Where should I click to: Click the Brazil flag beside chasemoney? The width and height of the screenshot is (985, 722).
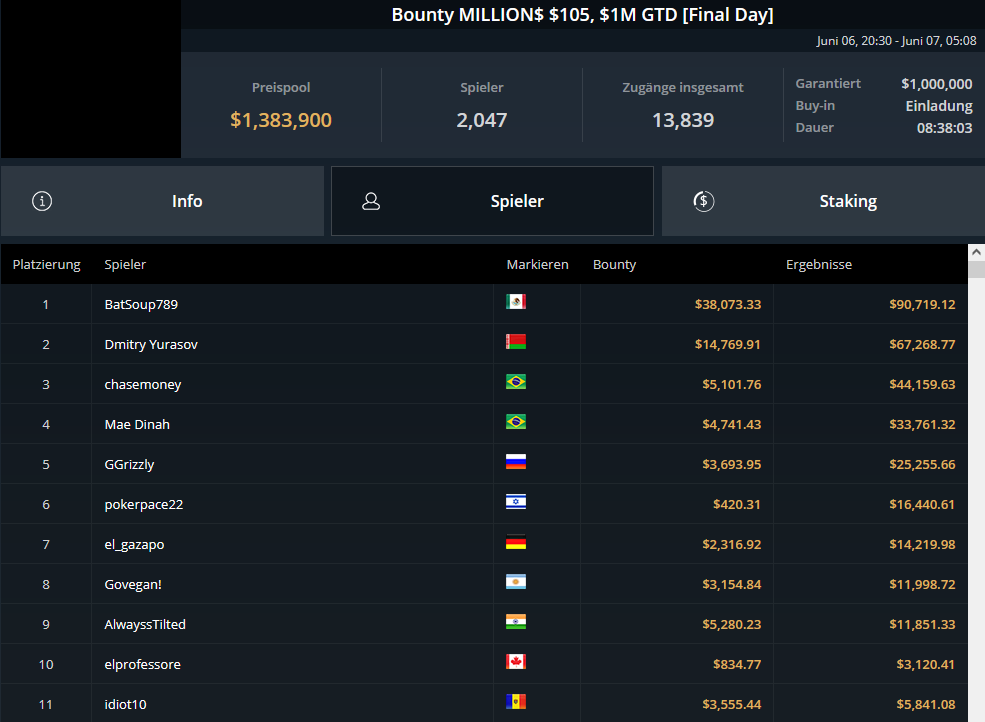pyautogui.click(x=516, y=381)
